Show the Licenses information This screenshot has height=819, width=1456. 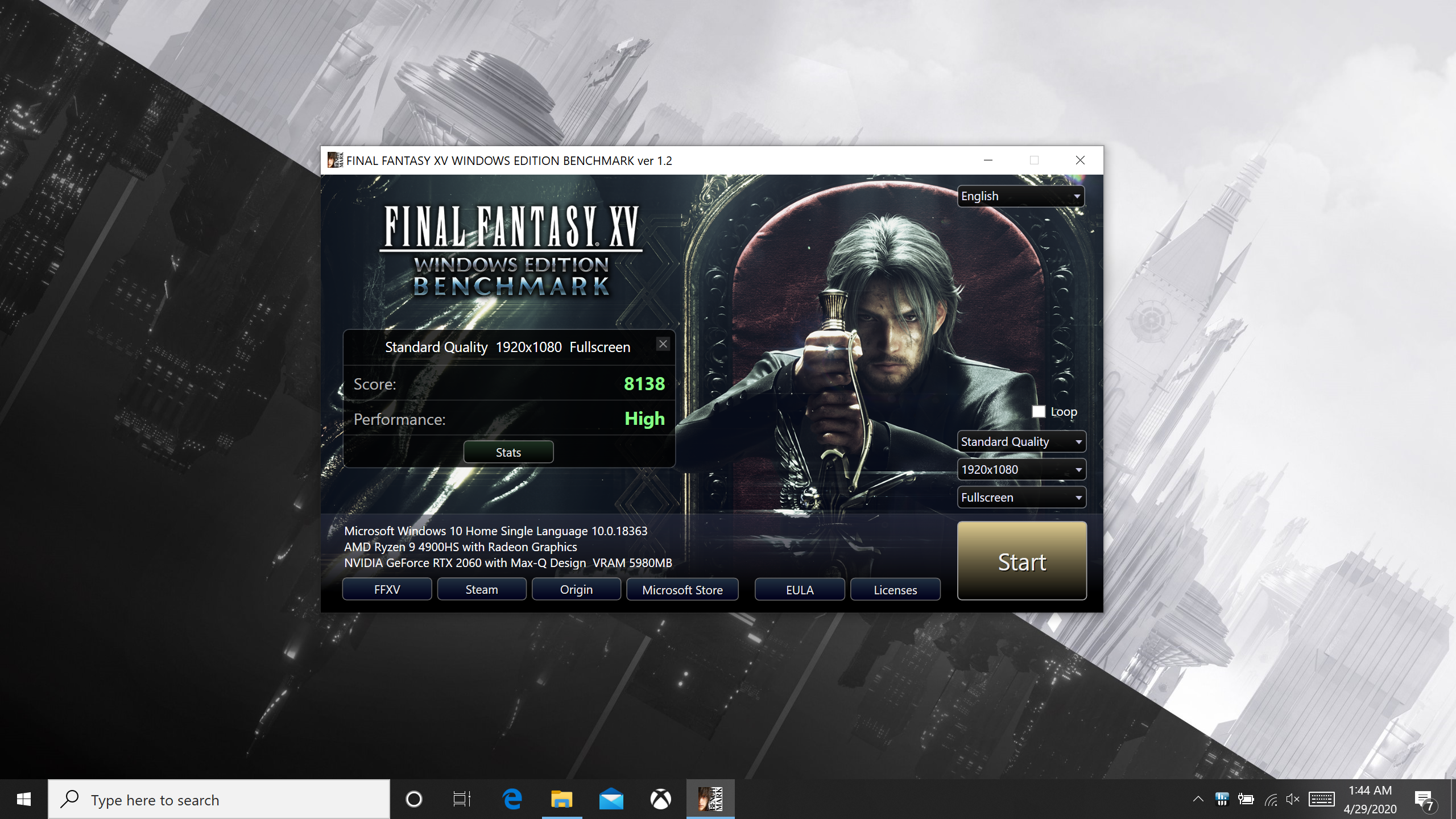[895, 589]
